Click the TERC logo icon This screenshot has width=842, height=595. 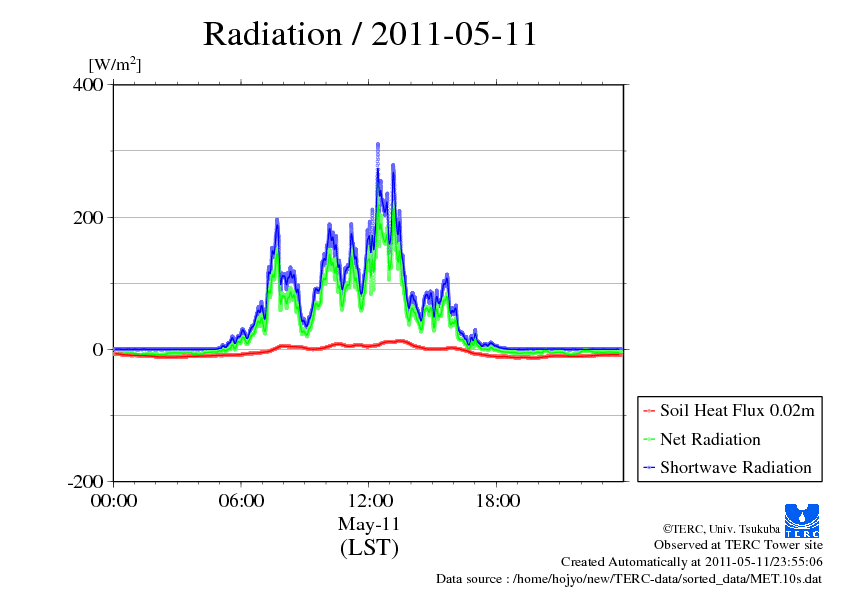coord(802,521)
